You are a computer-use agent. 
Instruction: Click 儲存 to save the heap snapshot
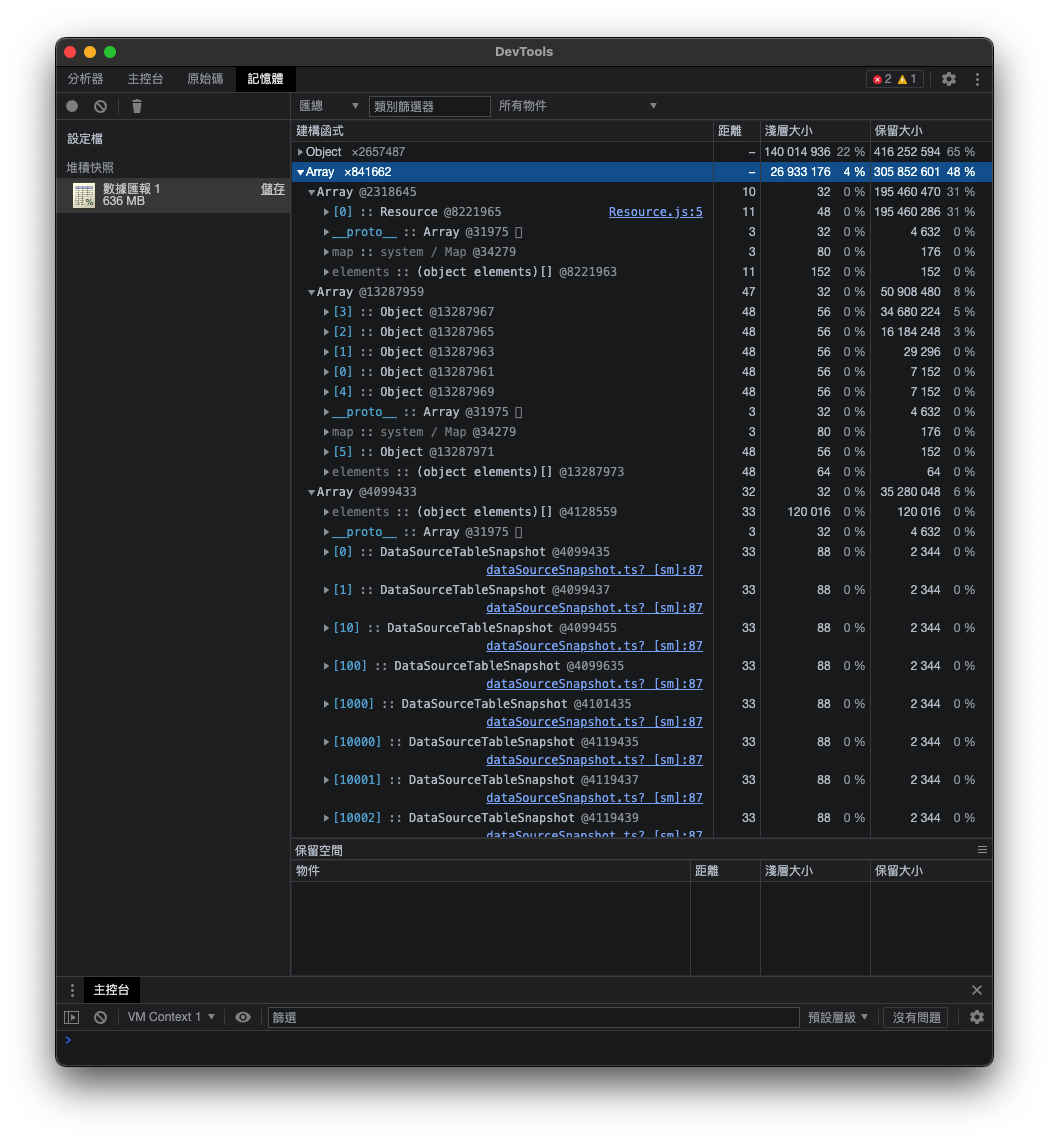point(272,189)
